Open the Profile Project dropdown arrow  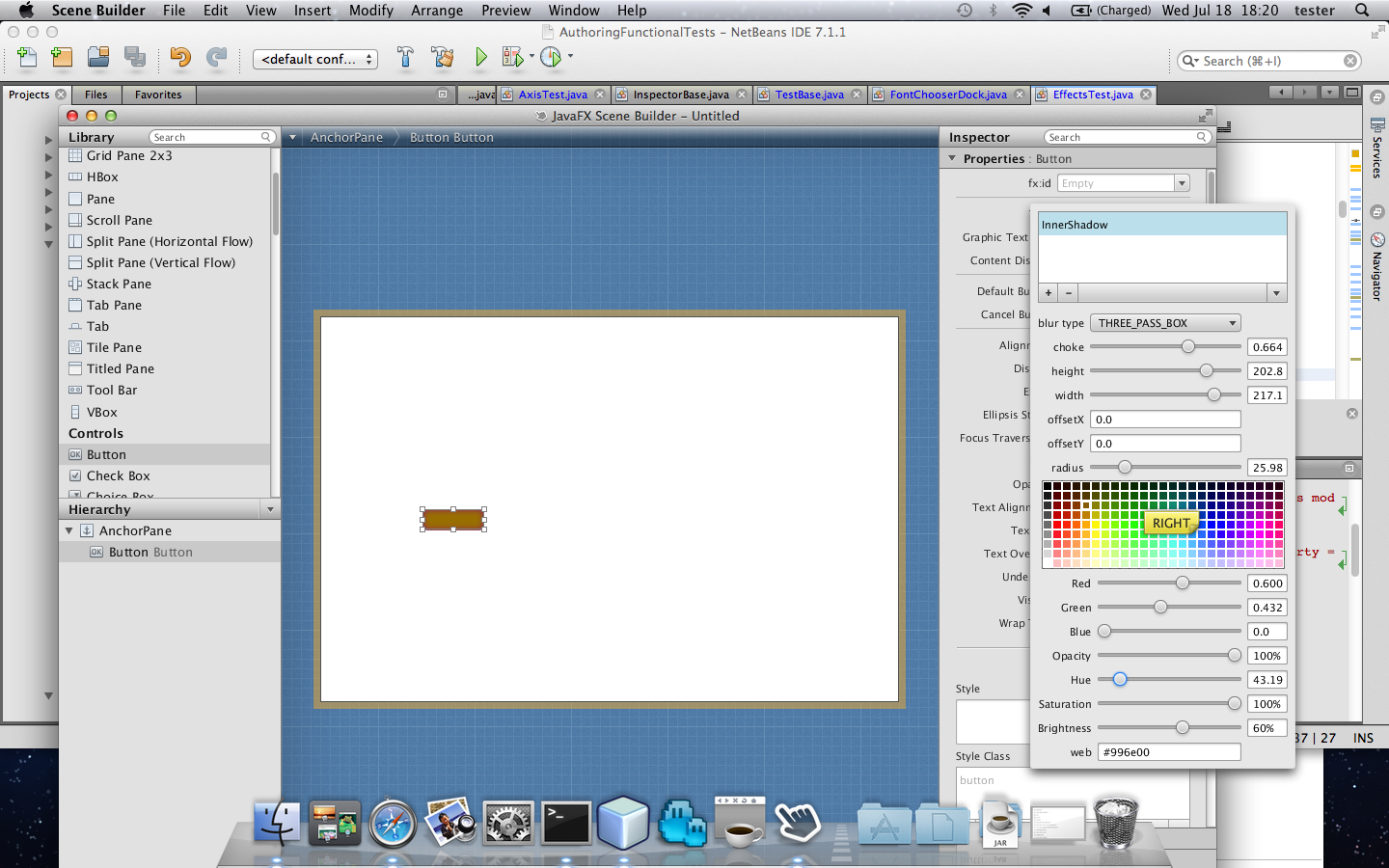coord(570,56)
